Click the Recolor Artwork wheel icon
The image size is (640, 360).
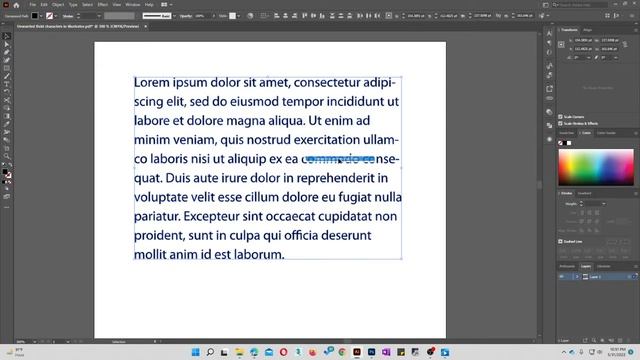tap(250, 16)
